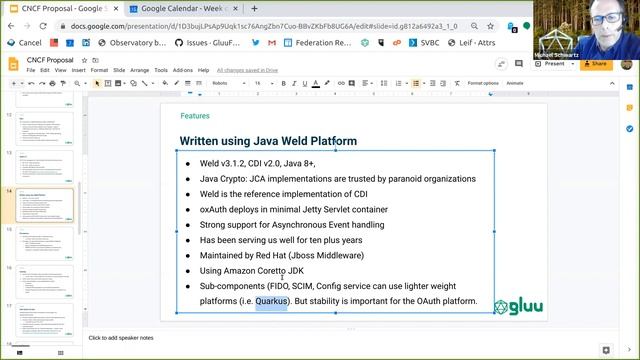This screenshot has width=640, height=360.
Task: Open the numbered list options arrow
Action: coord(407,83)
